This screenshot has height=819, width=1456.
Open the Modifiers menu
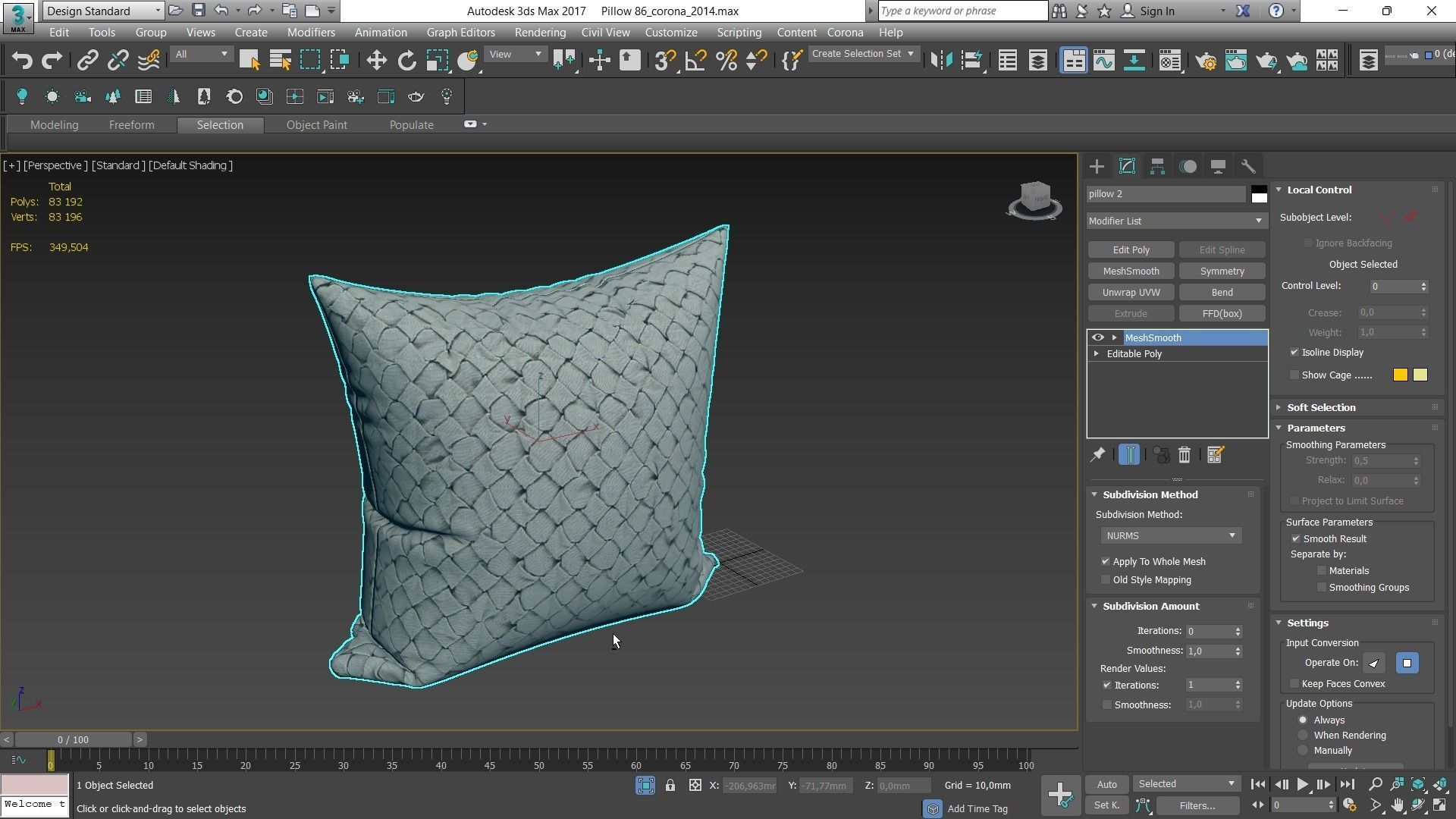click(311, 33)
